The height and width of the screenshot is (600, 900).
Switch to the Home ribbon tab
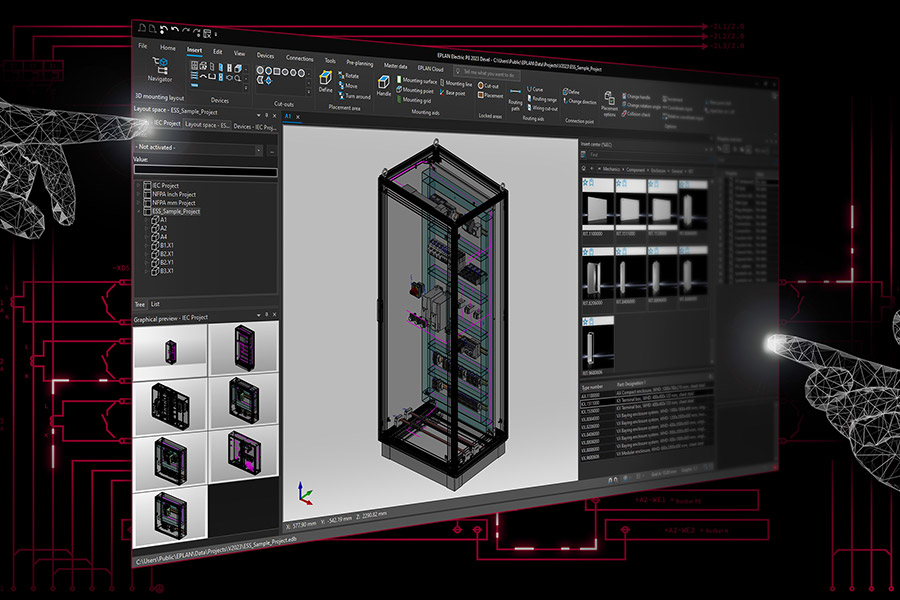click(168, 48)
